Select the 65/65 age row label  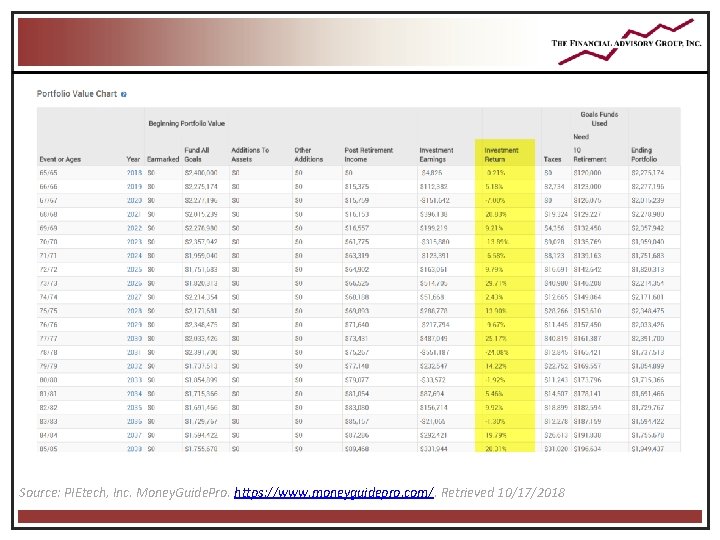tap(48, 173)
